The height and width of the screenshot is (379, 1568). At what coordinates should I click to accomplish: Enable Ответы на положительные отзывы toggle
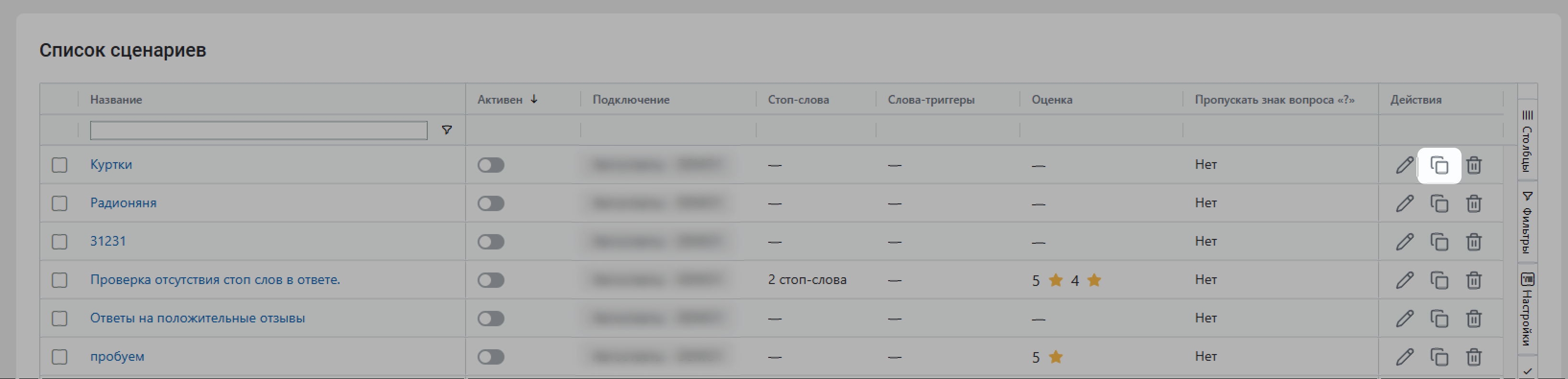(491, 319)
